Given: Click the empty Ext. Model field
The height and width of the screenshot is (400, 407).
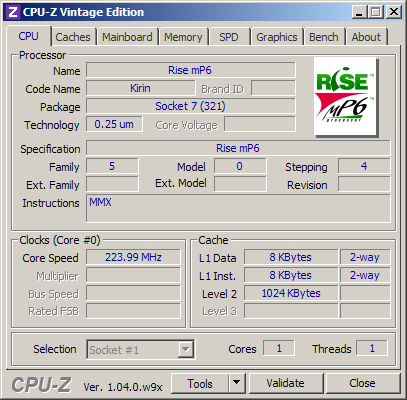Looking at the screenshot, I should coord(240,184).
